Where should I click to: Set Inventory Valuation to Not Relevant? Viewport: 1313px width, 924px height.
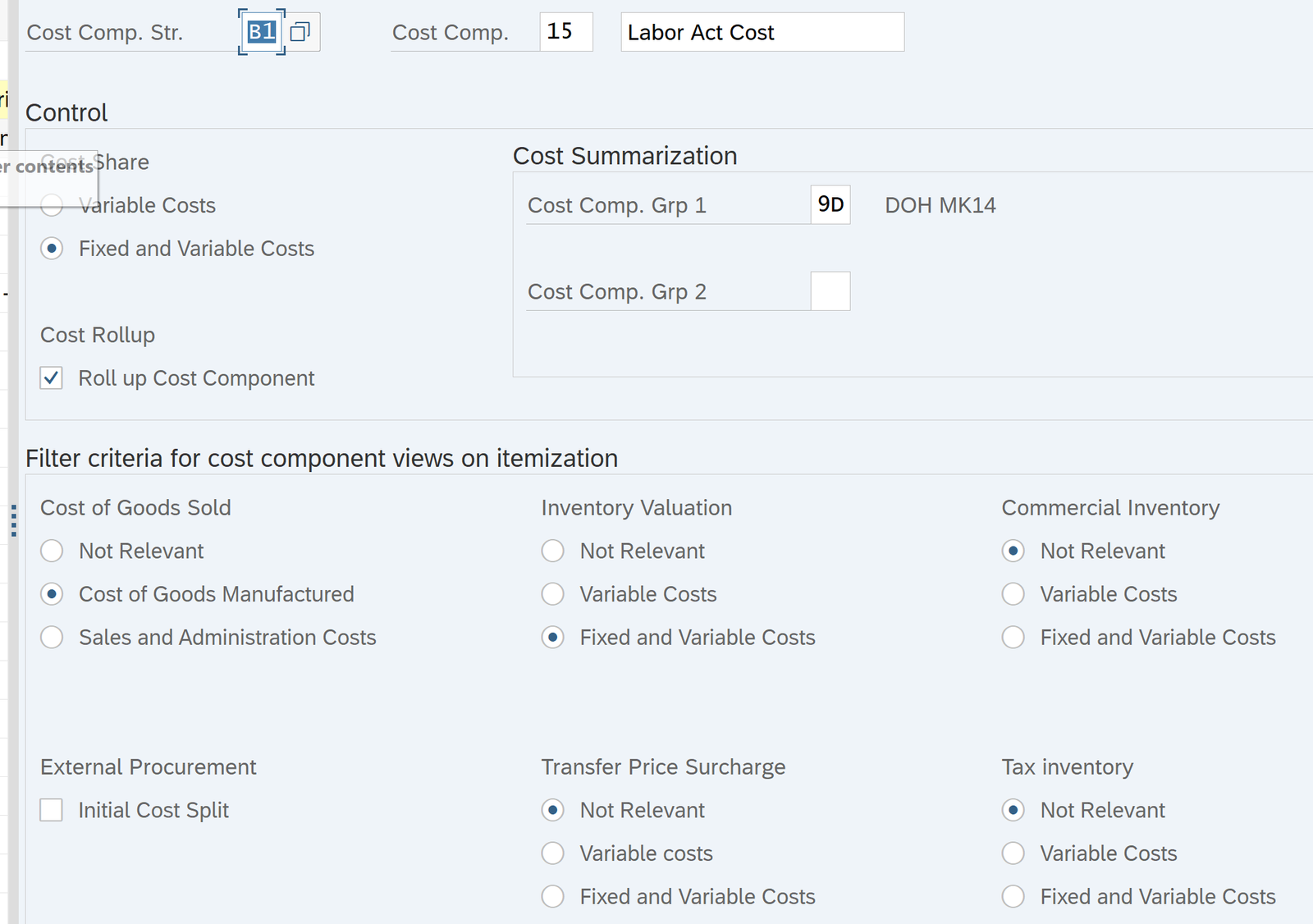pos(553,551)
